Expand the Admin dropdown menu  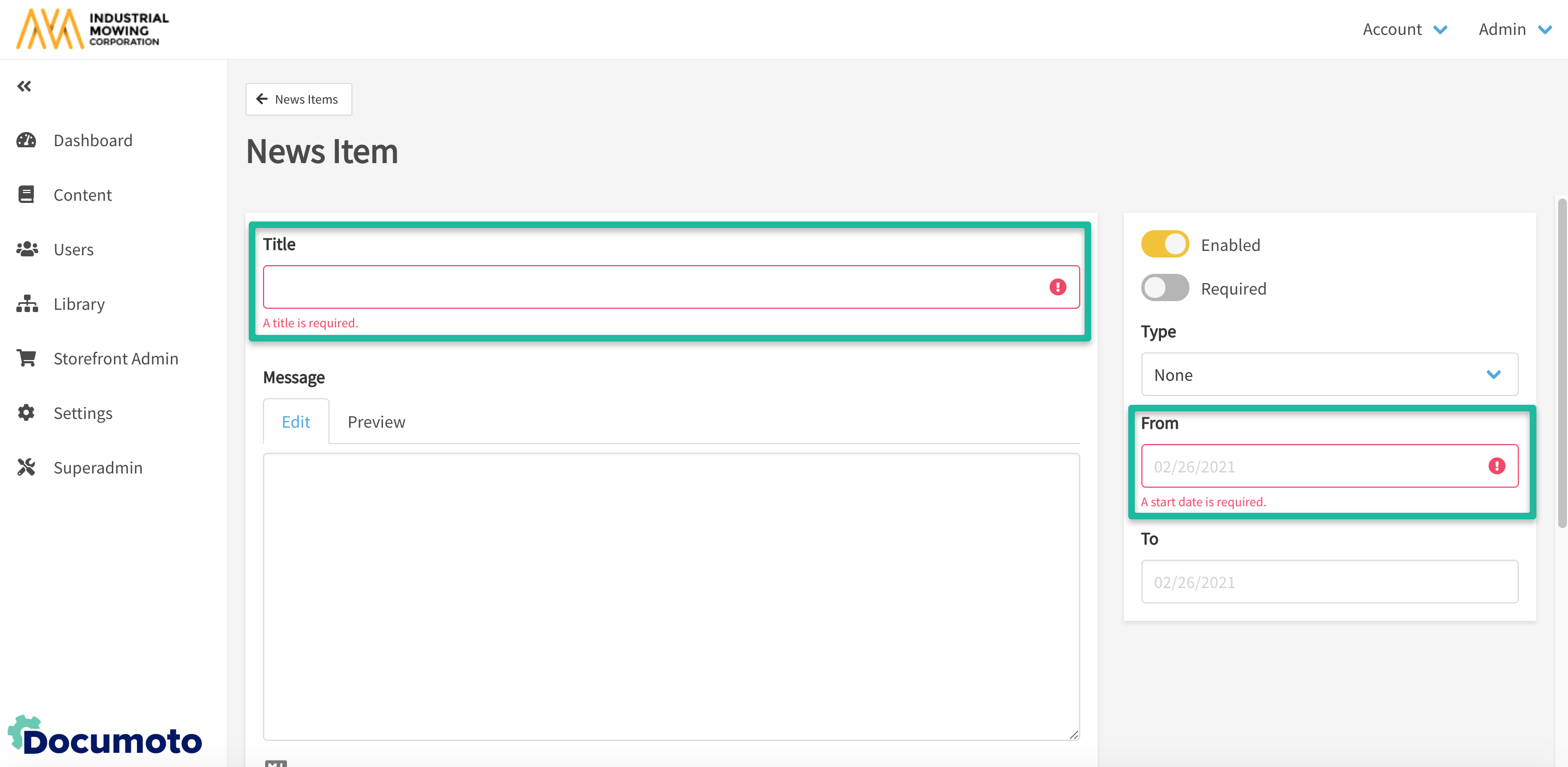(1514, 29)
